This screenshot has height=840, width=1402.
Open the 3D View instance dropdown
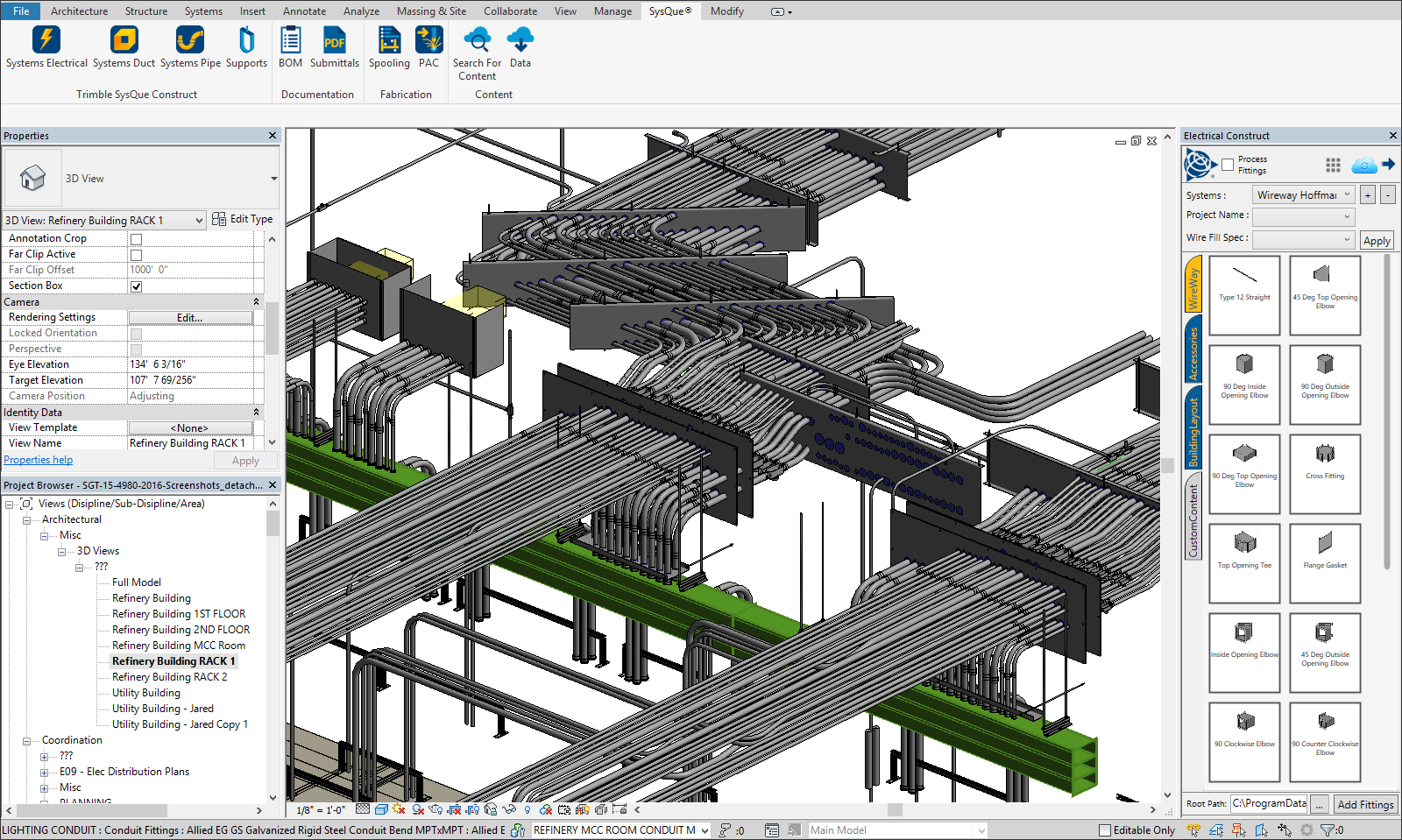(104, 220)
